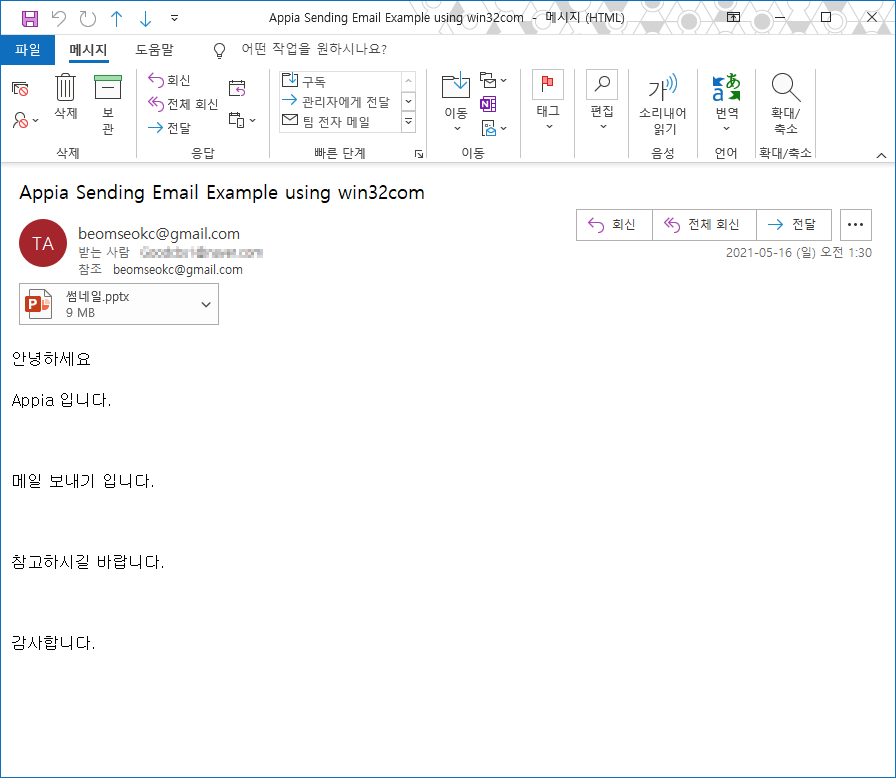Click the 태그 flag icon

[548, 85]
